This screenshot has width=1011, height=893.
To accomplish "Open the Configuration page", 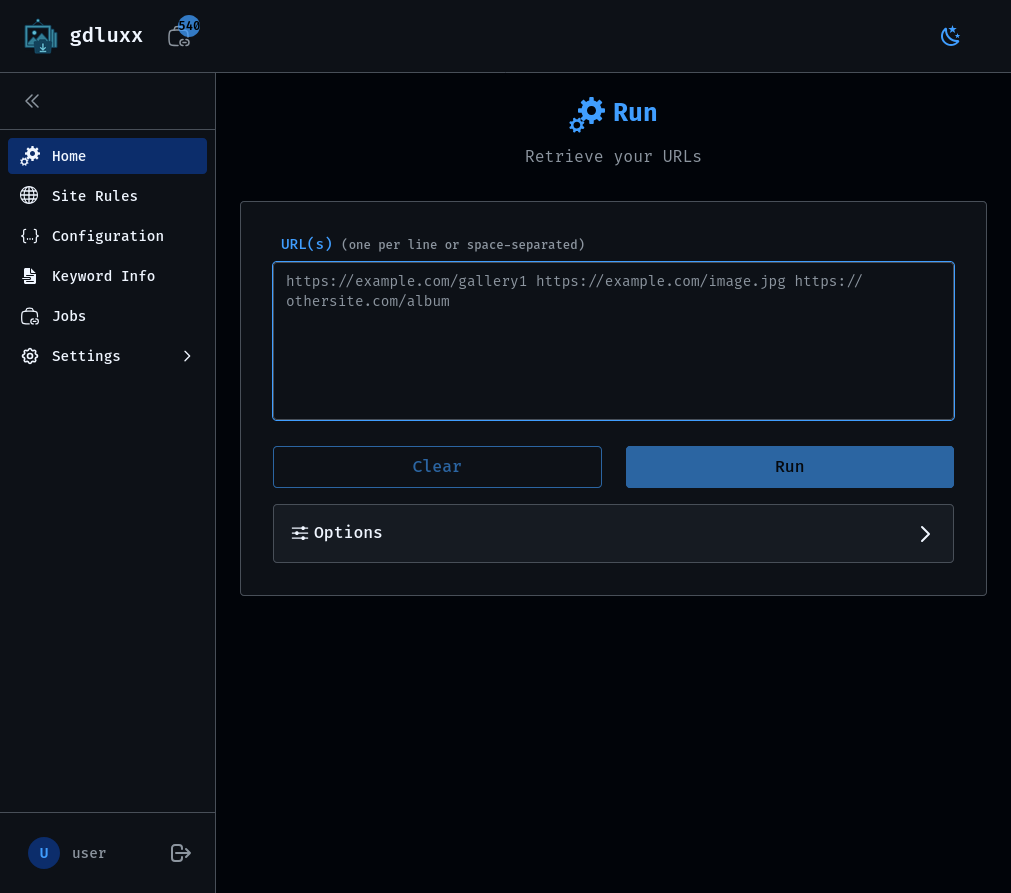I will [x=107, y=236].
